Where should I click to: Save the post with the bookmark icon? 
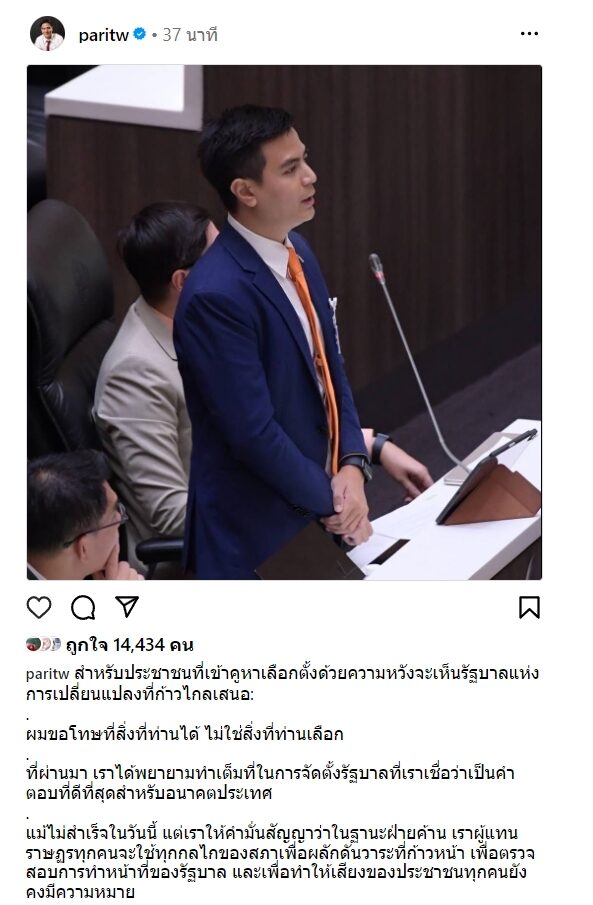529,608
